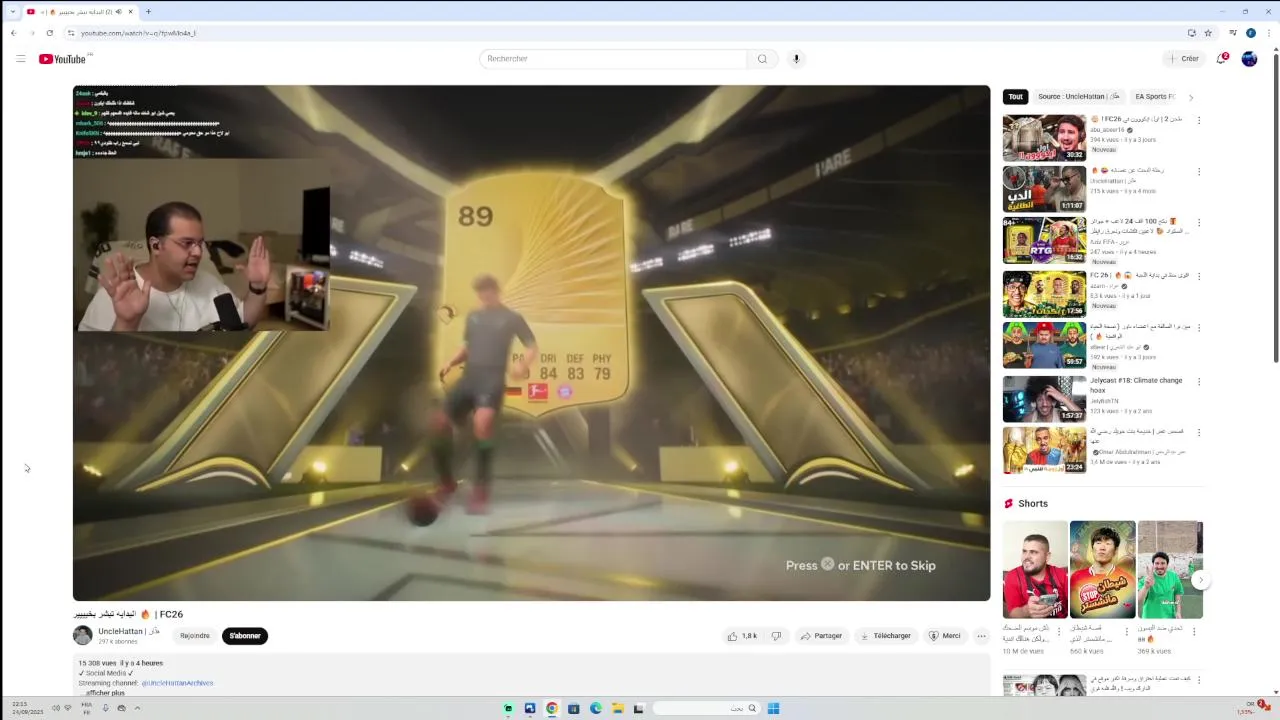Open options menu for Omar Abdulrahman video
The image size is (1280, 720).
(1199, 433)
